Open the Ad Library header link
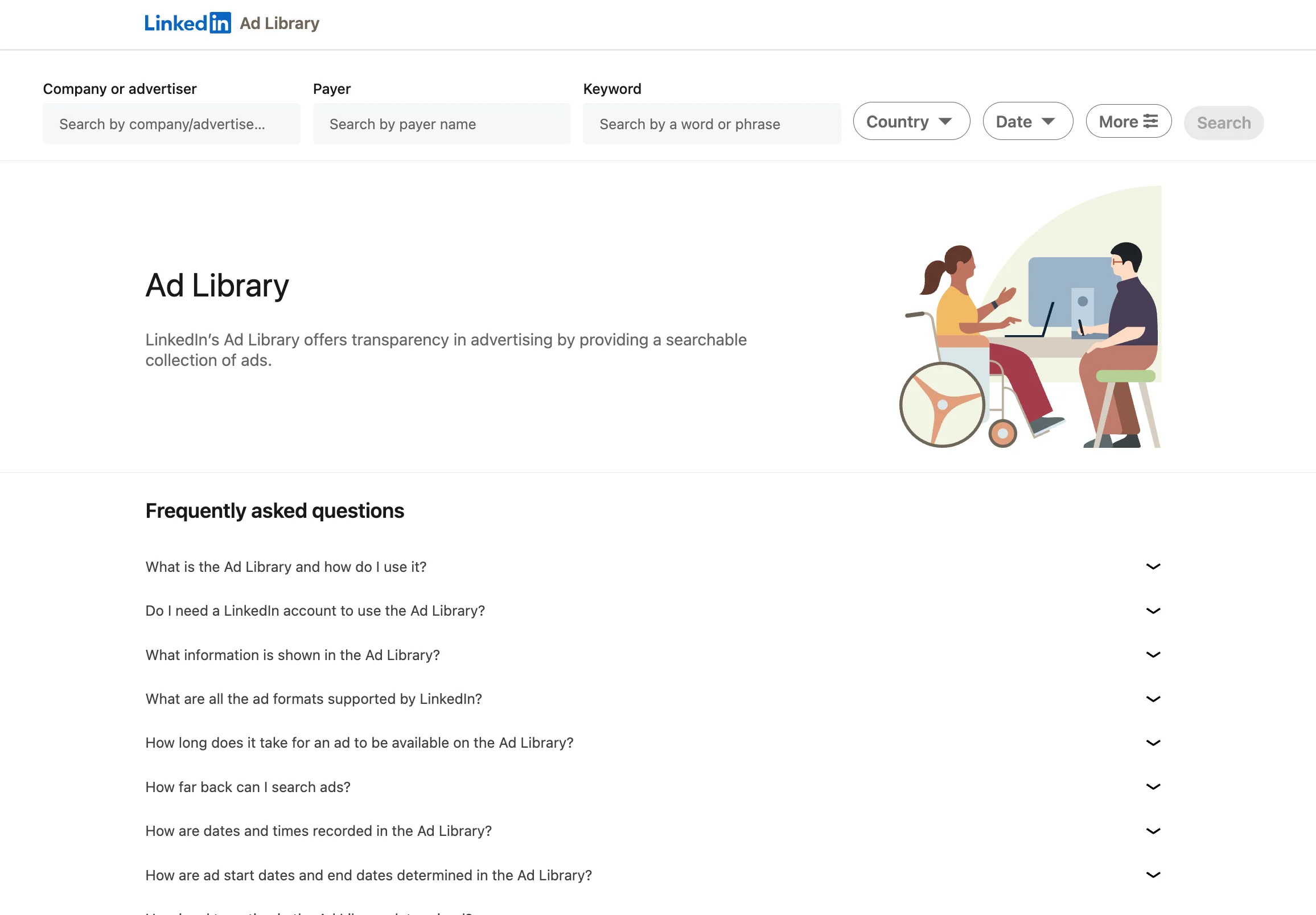This screenshot has height=915, width=1316. click(x=279, y=23)
